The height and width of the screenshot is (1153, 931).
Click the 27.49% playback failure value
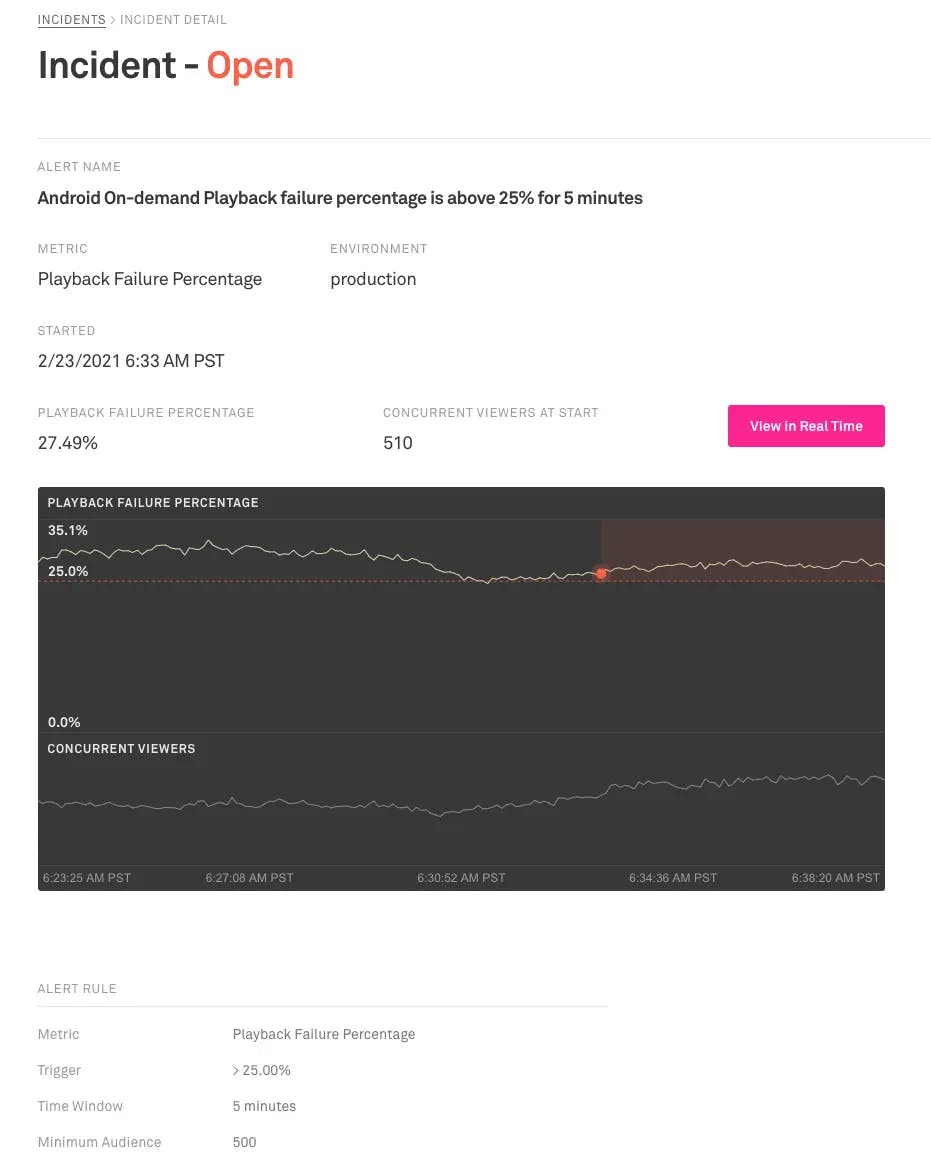point(68,443)
